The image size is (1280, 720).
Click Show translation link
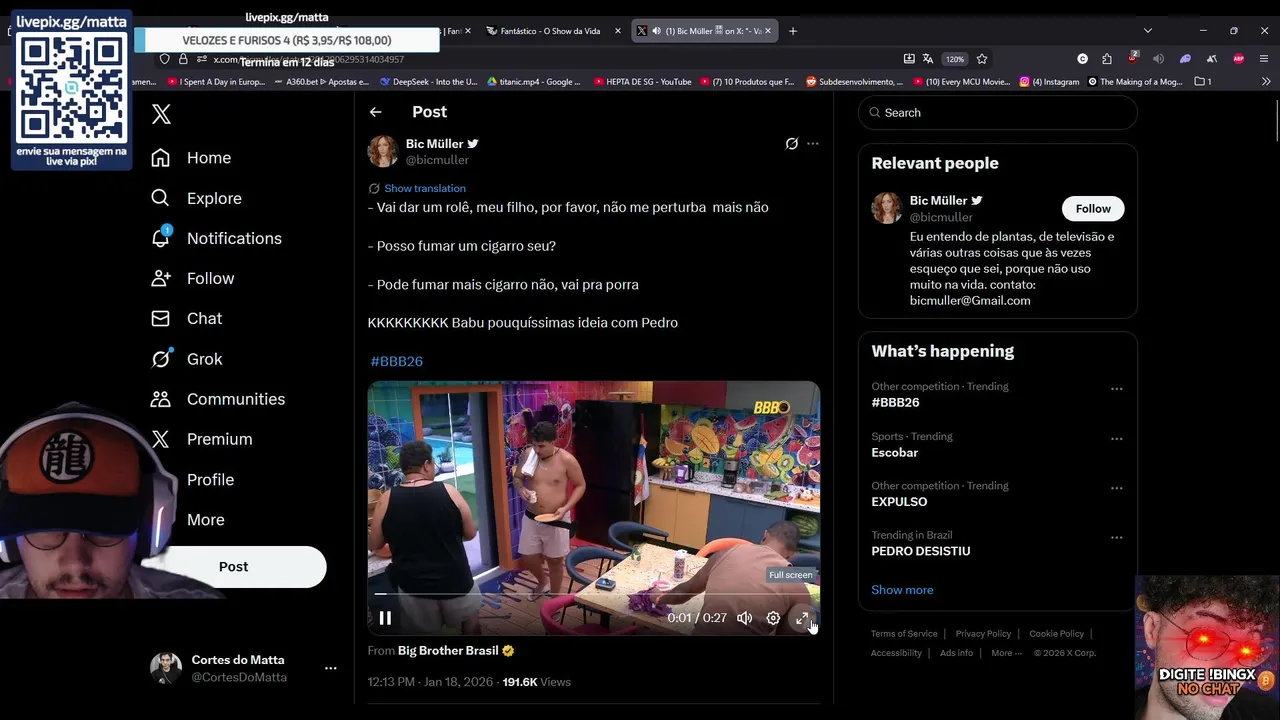point(424,188)
